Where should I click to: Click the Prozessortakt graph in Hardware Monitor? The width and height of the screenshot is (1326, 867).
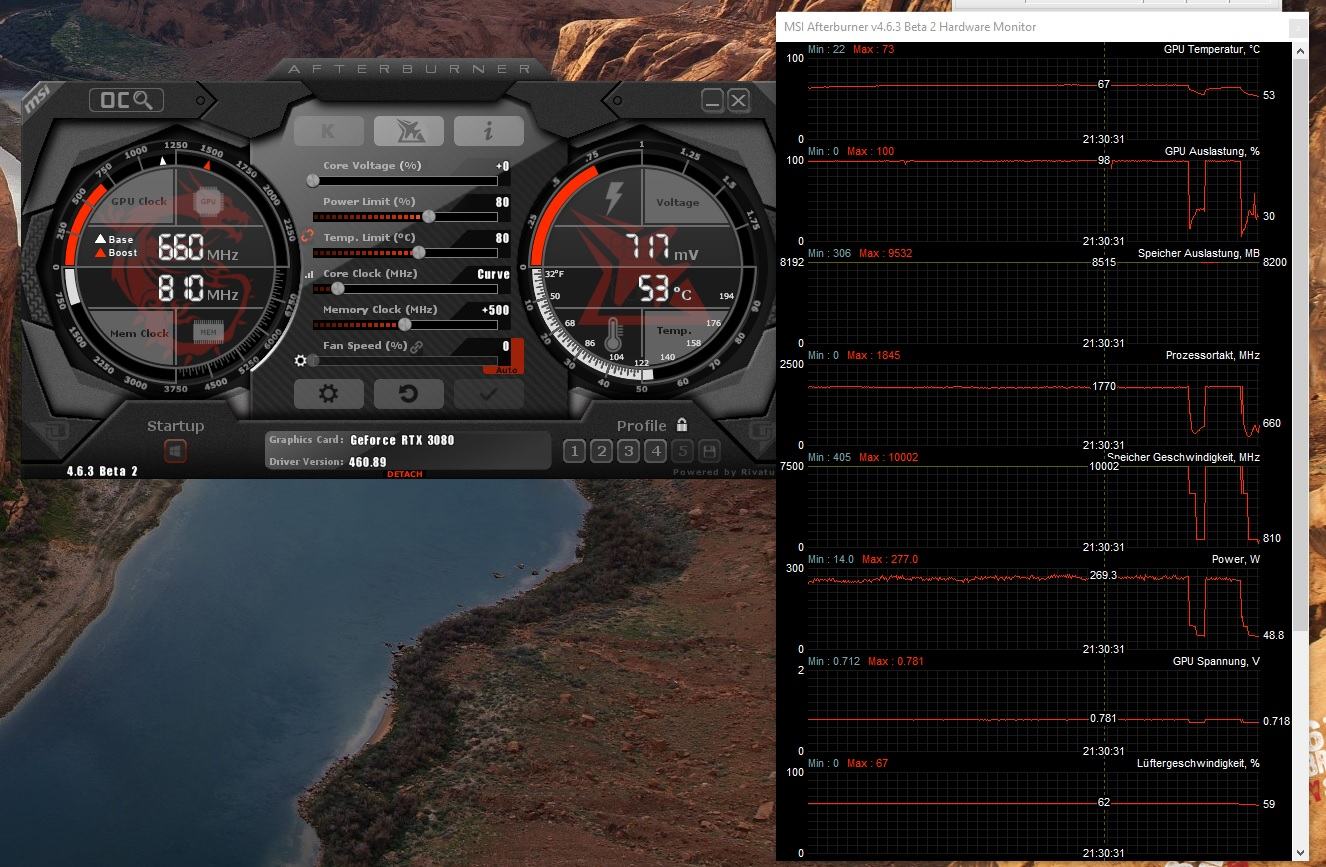[x=1033, y=404]
